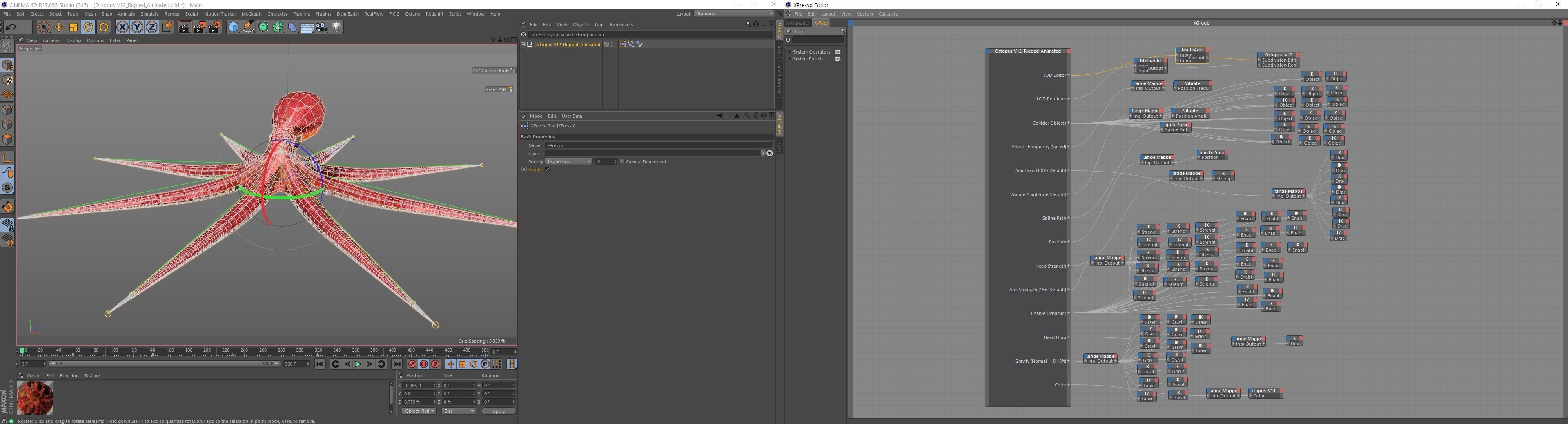
Task: Toggle Camera Dependent checkbox
Action: 622,161
